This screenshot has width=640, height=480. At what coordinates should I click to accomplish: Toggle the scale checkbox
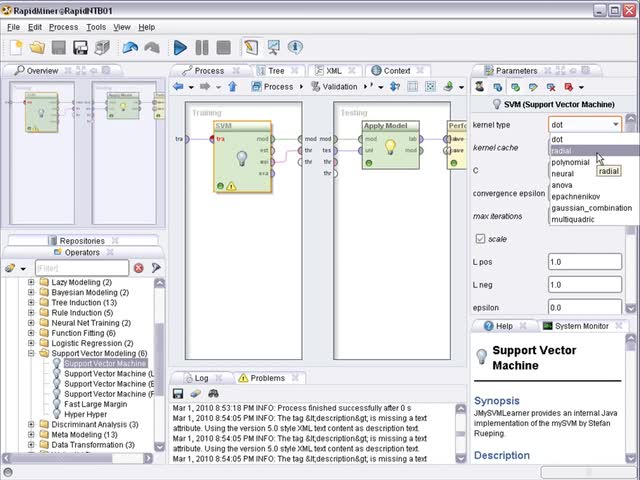[480, 239]
